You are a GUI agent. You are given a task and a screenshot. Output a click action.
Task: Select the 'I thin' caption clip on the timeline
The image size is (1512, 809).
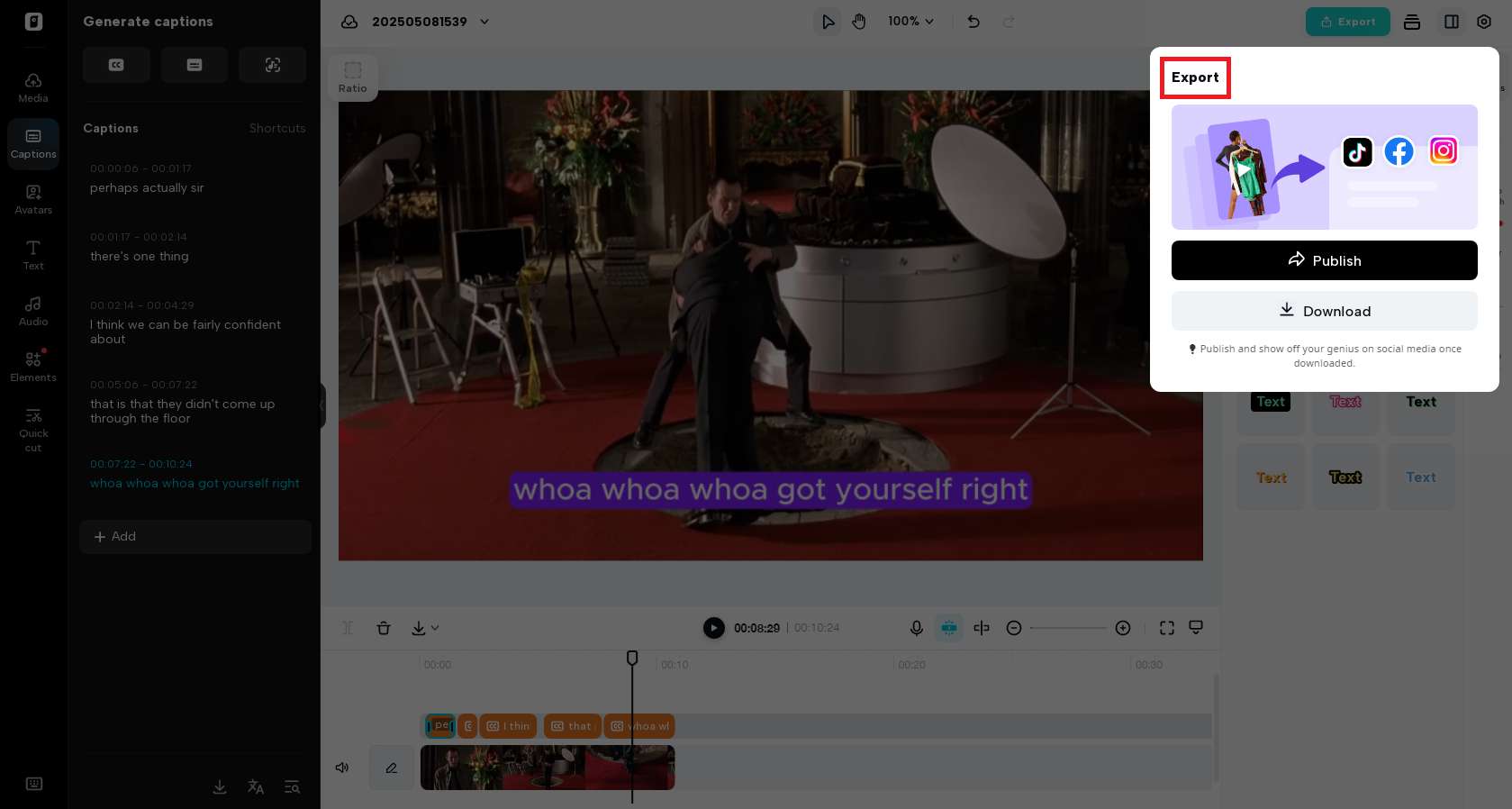(x=508, y=726)
